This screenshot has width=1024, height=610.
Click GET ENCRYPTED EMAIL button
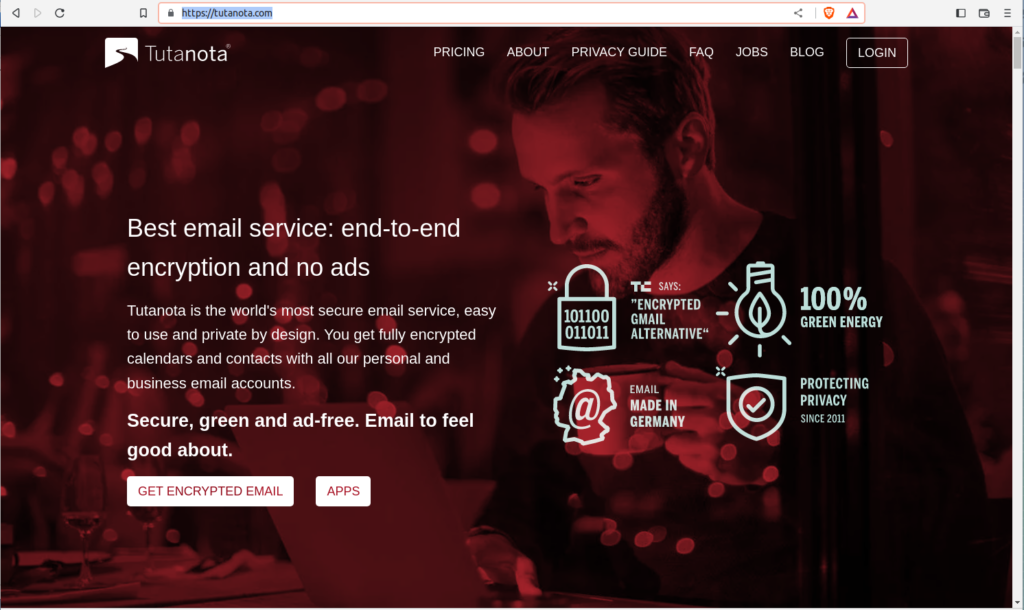click(x=210, y=491)
